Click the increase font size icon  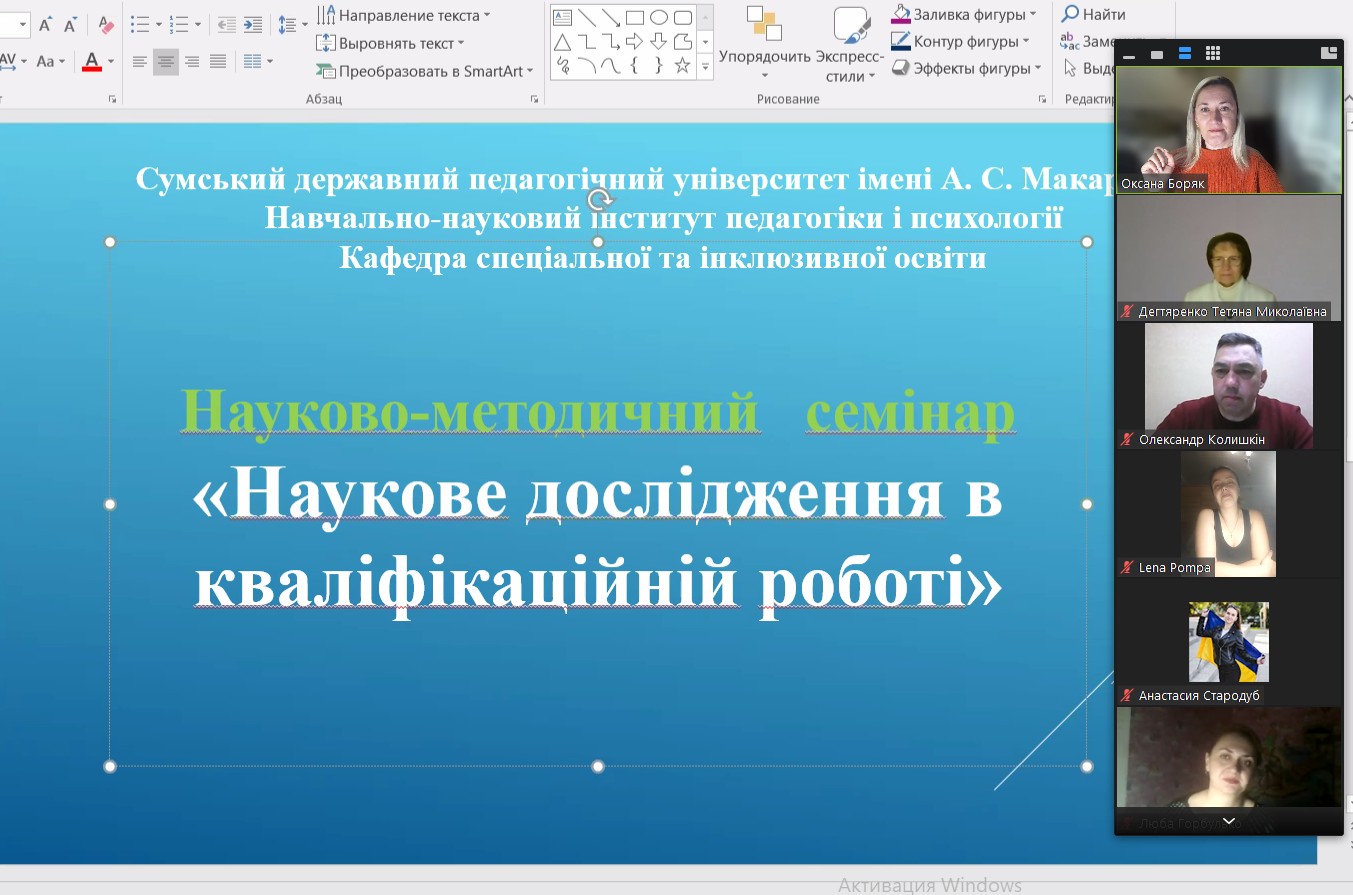coord(45,25)
